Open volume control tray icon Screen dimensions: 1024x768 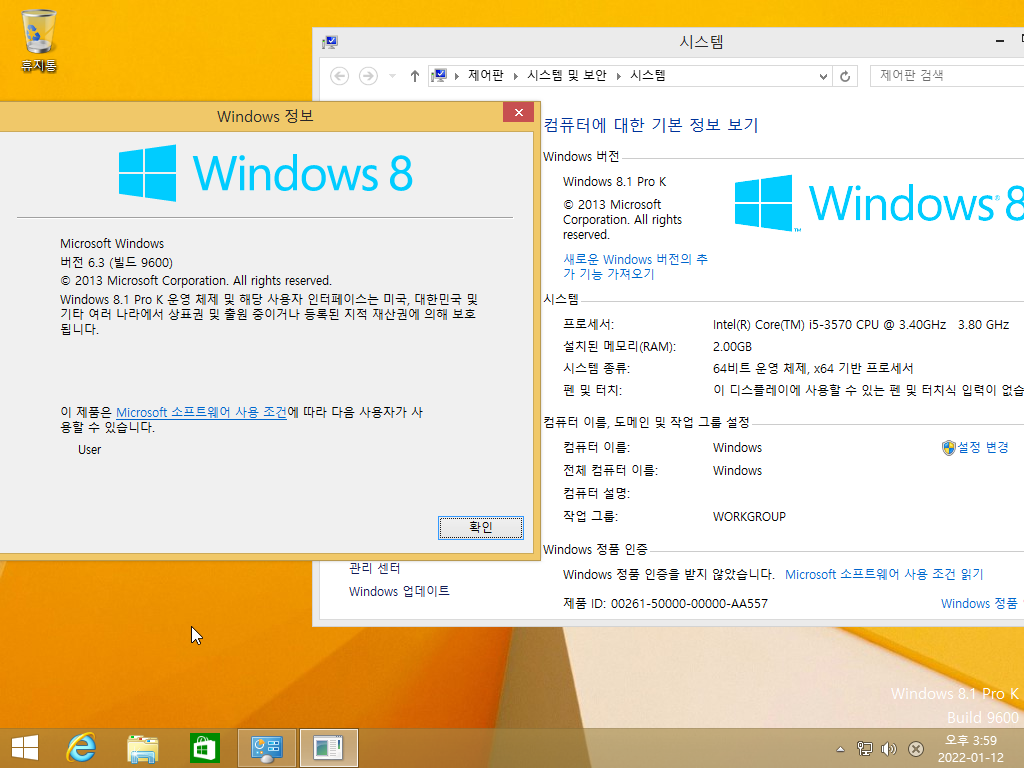(x=889, y=749)
